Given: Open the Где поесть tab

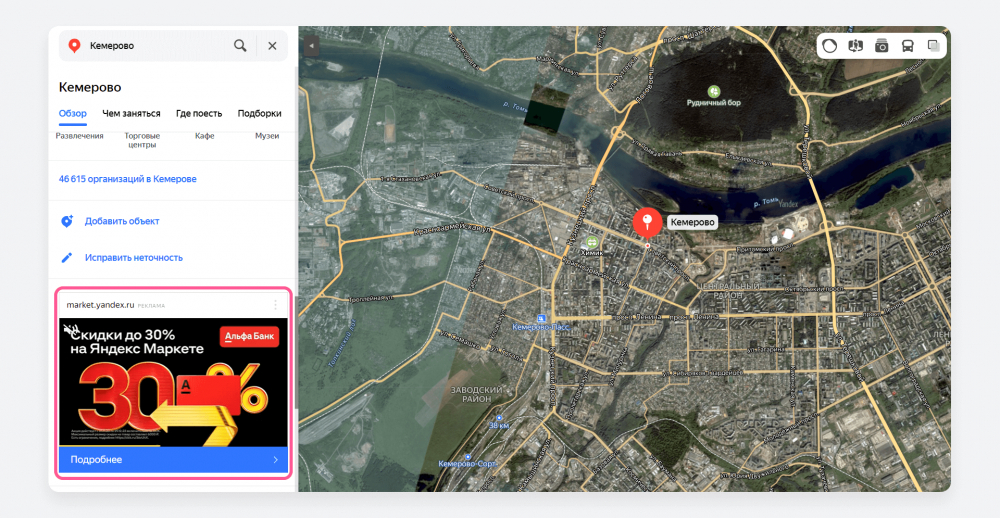Looking at the screenshot, I should pos(199,114).
